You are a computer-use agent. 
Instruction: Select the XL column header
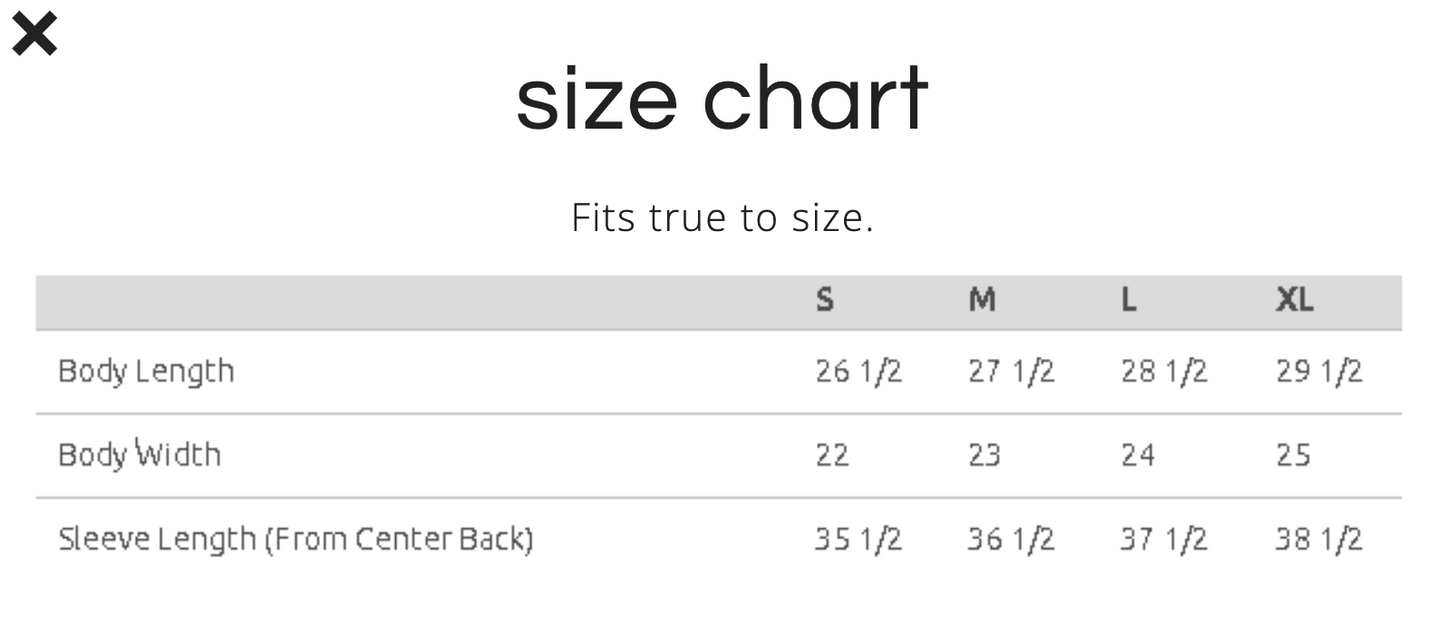pyautogui.click(x=1294, y=300)
